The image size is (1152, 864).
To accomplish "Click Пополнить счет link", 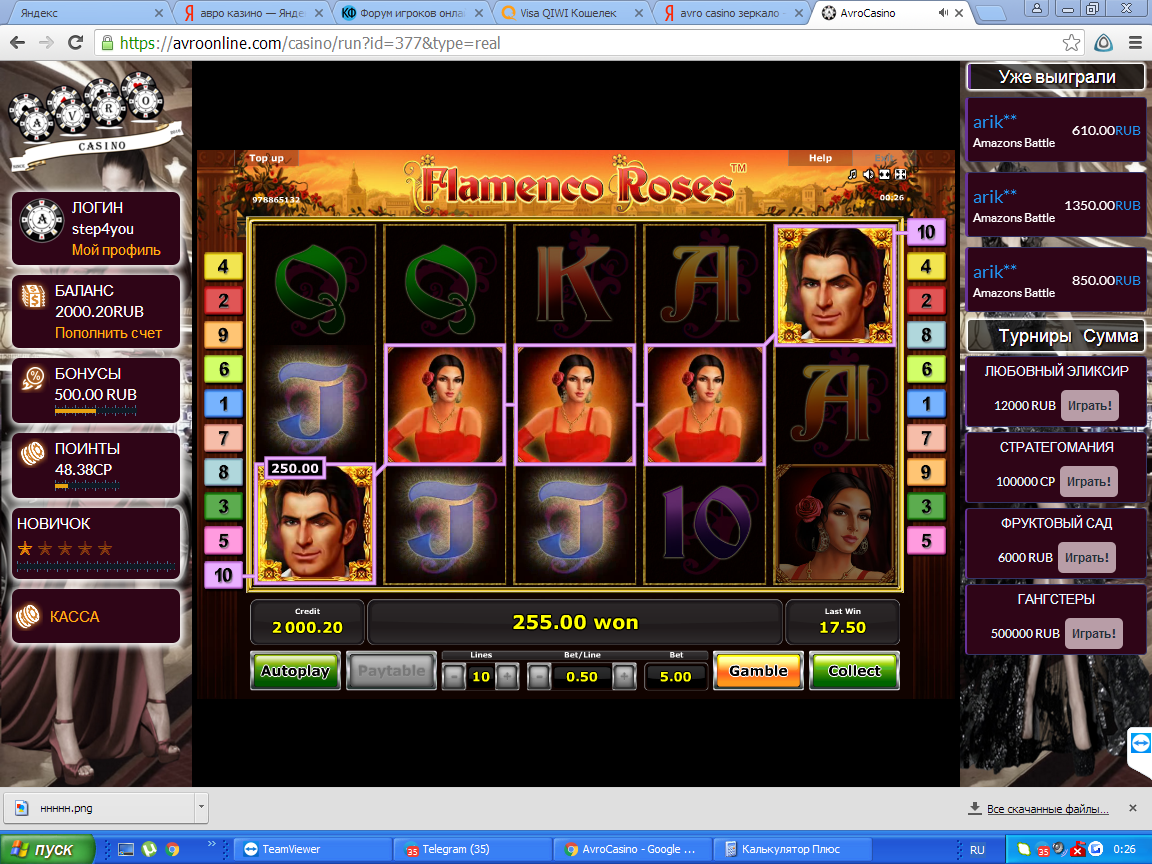I will click(108, 333).
